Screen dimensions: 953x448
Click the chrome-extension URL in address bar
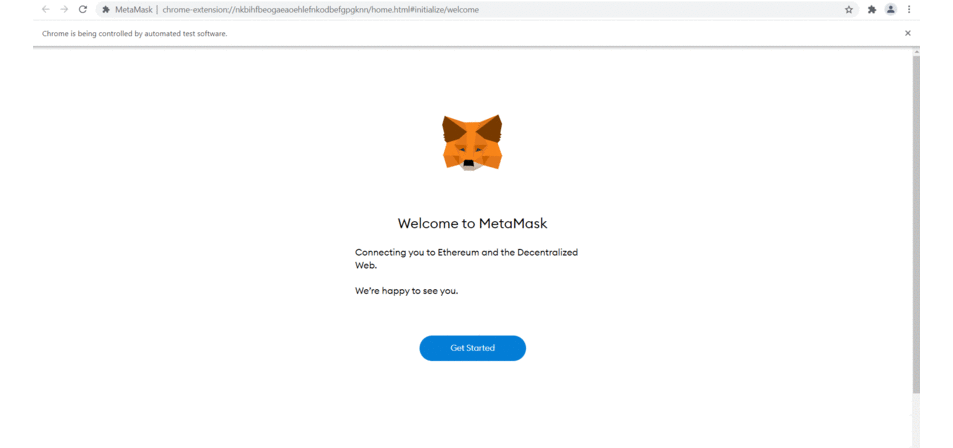coord(320,10)
